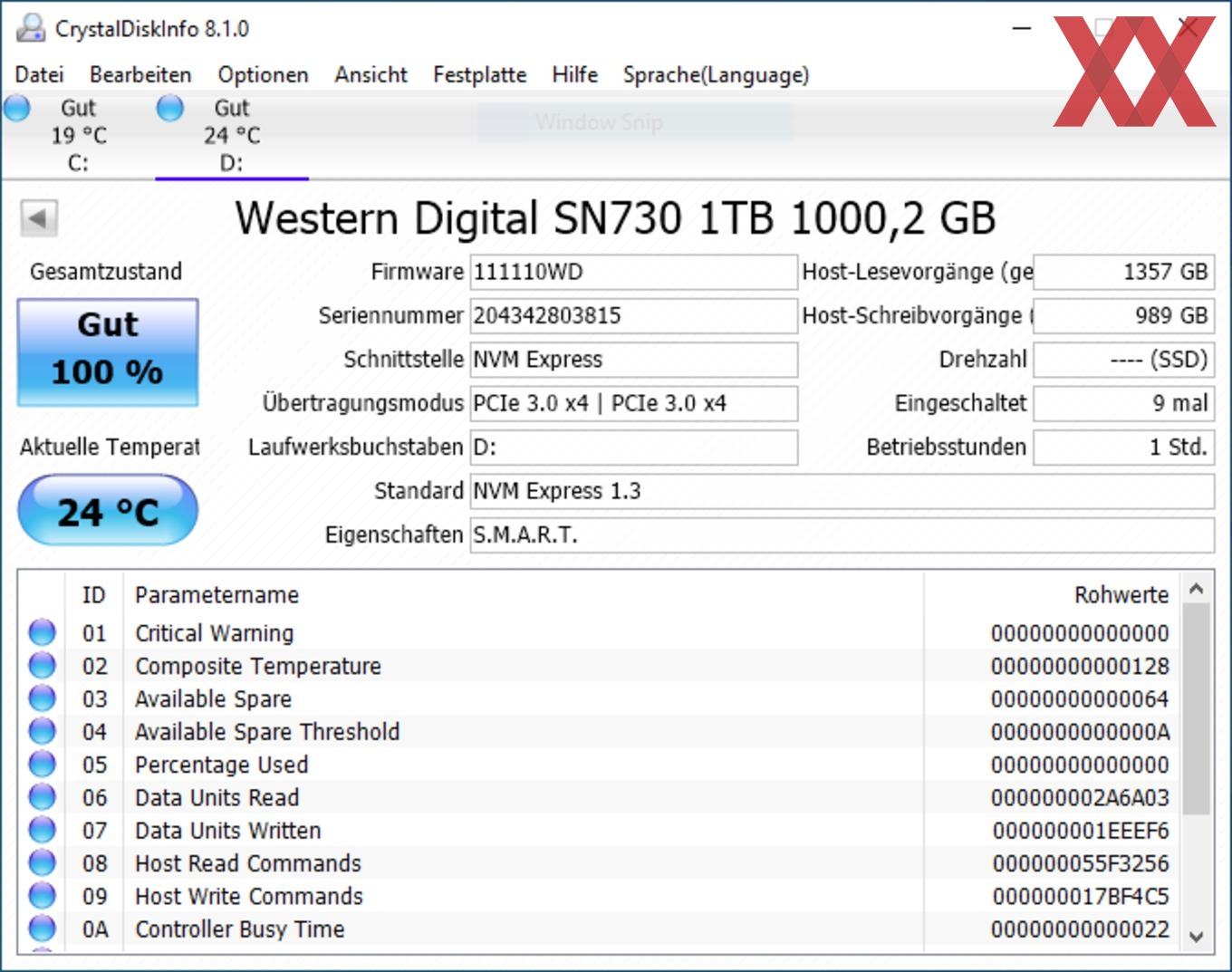This screenshot has width=1232, height=972.
Task: Click the S.M.A.R.T. list scrollbar thumb
Action: (x=1196, y=709)
